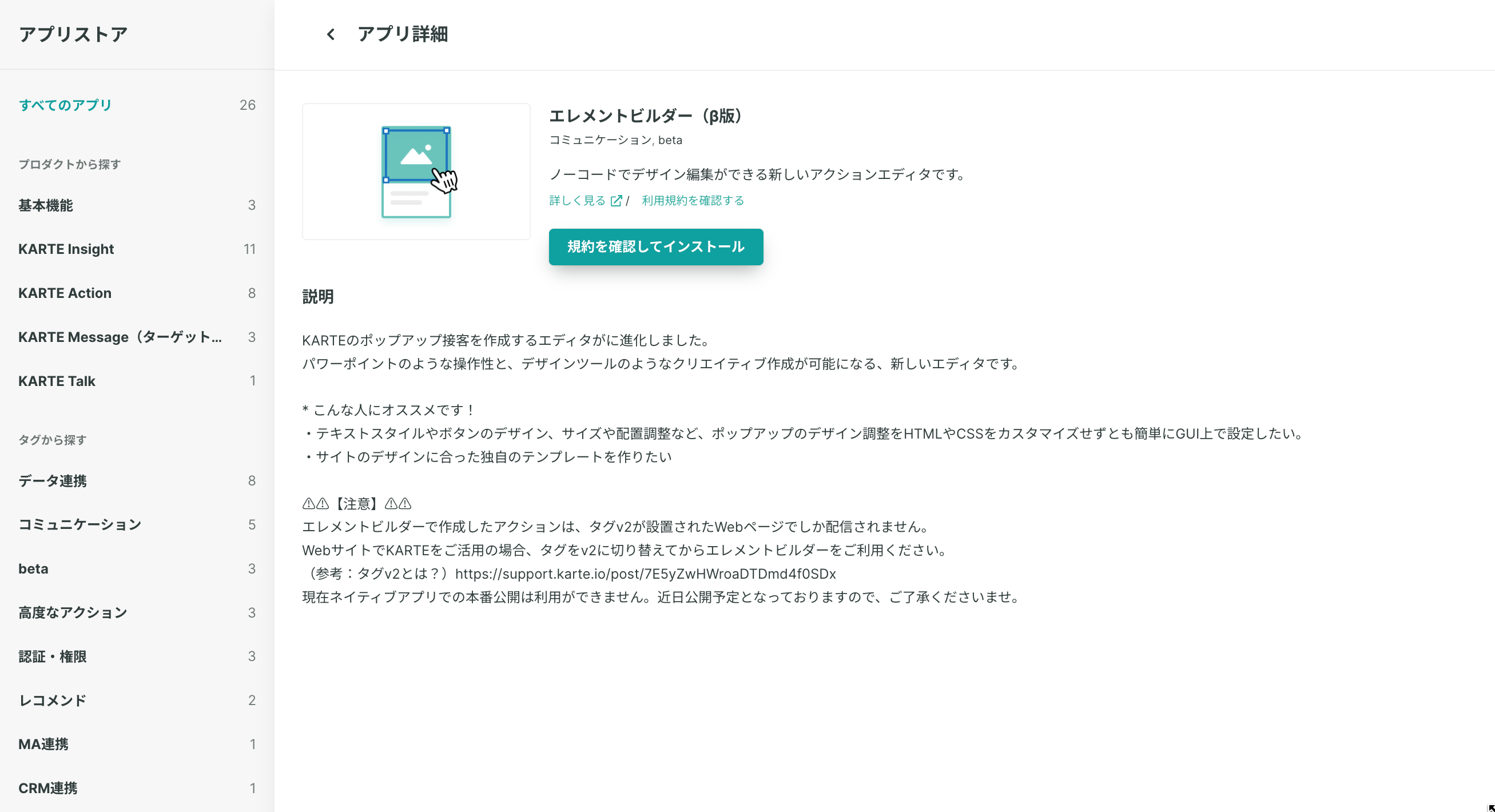Click the エレメントビルダー app thumbnail image

[x=416, y=172]
